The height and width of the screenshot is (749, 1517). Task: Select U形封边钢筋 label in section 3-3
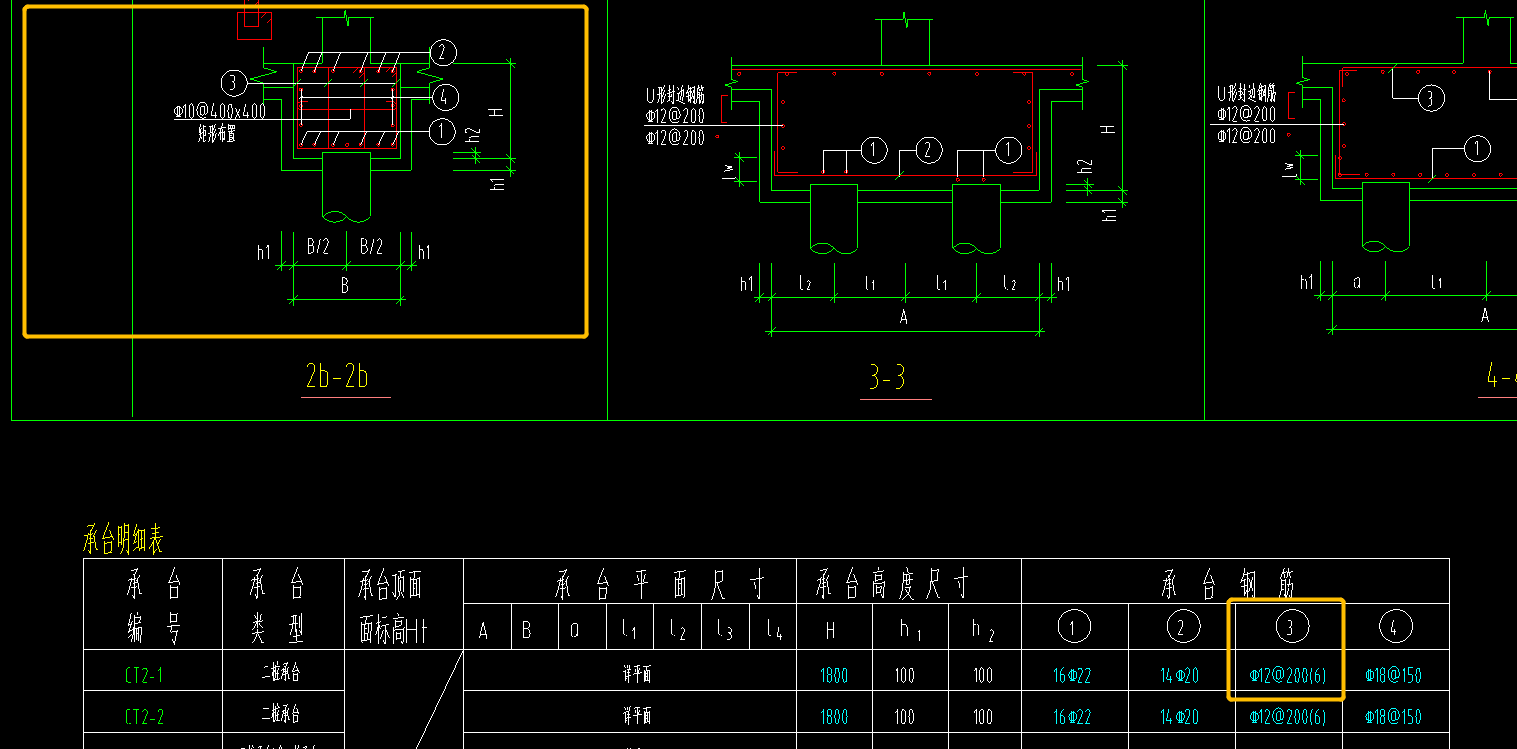pyautogui.click(x=676, y=96)
